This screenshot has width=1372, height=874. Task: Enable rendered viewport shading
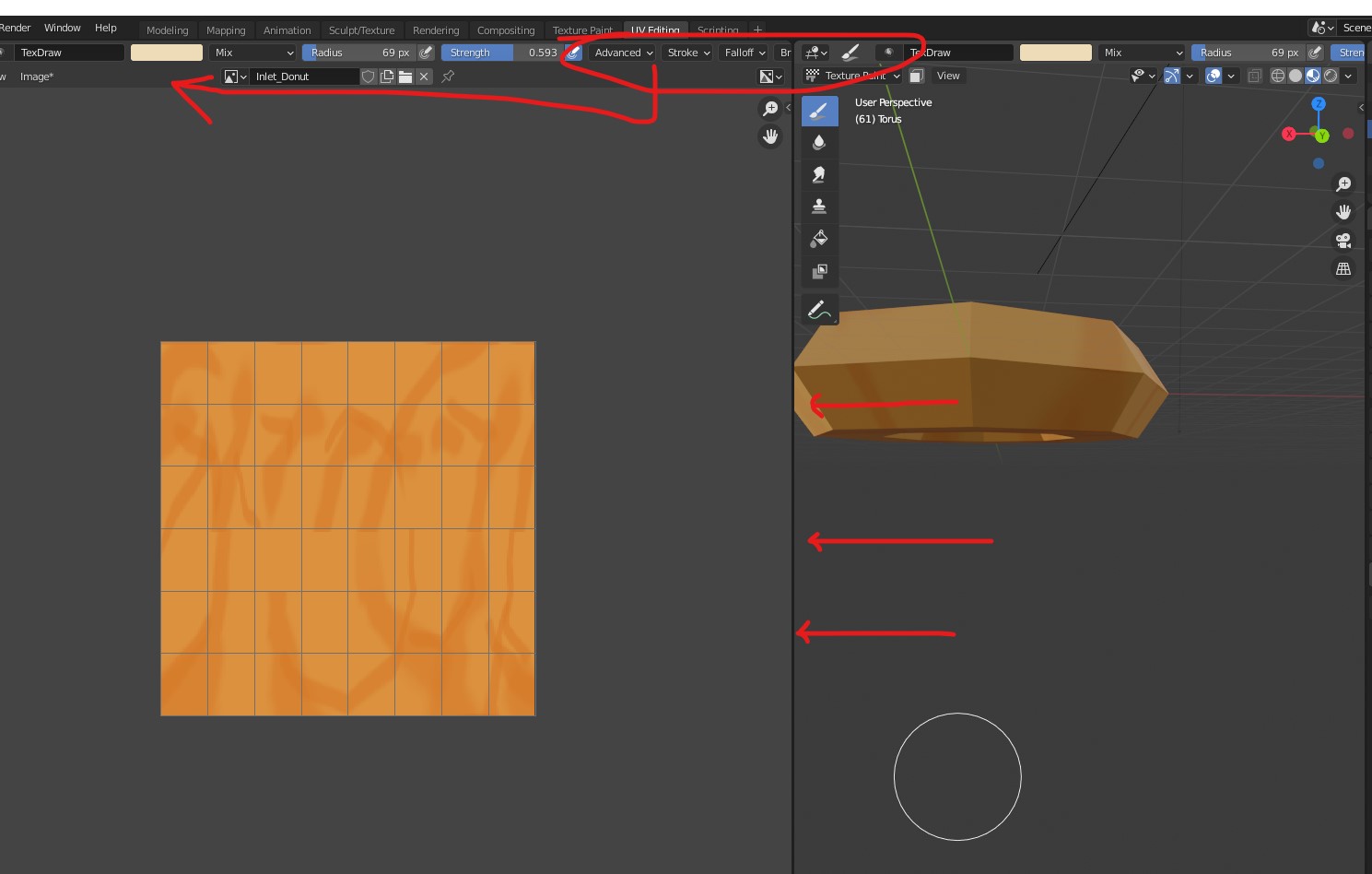click(1331, 76)
